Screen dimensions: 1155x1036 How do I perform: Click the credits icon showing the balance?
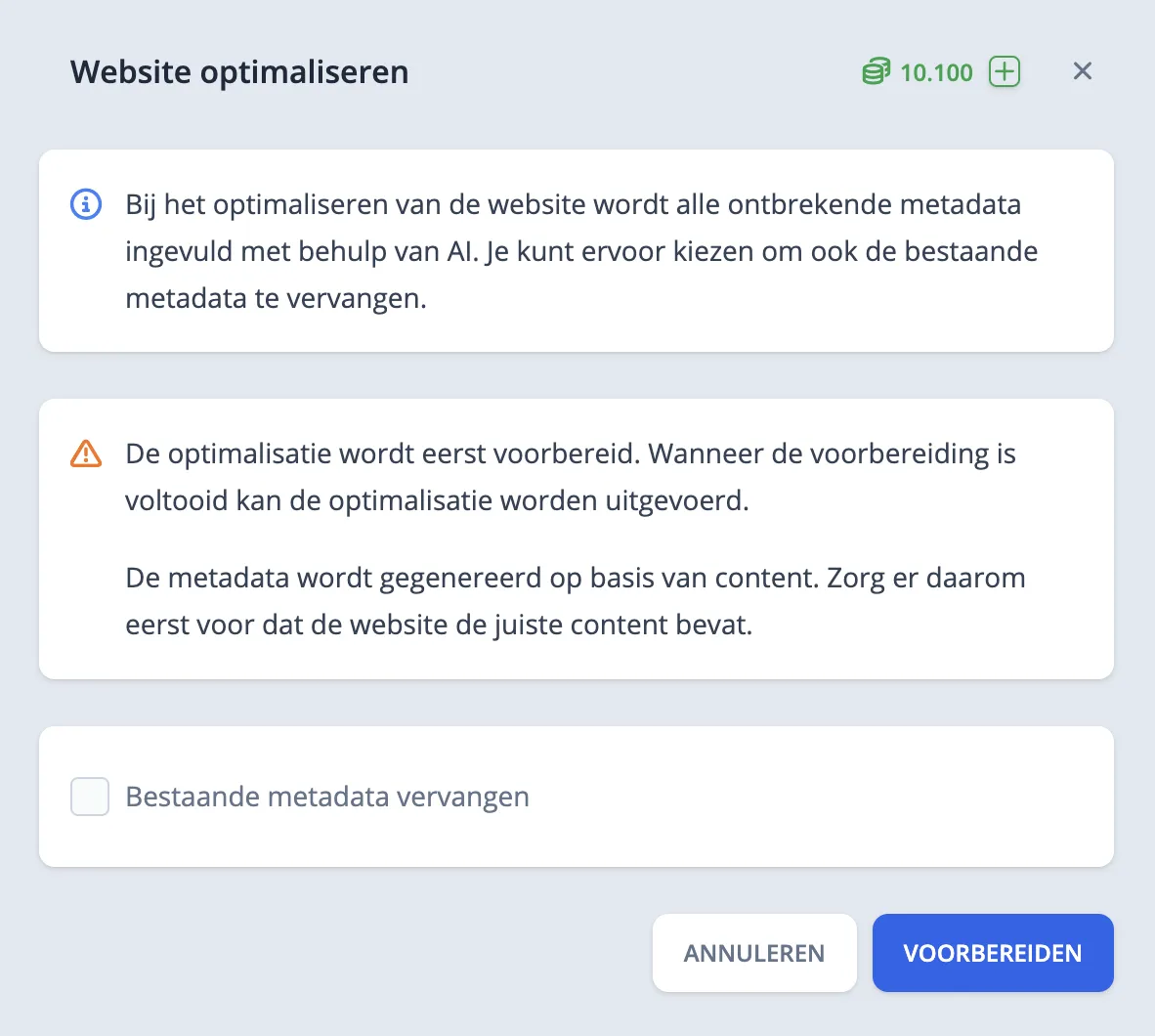point(875,71)
